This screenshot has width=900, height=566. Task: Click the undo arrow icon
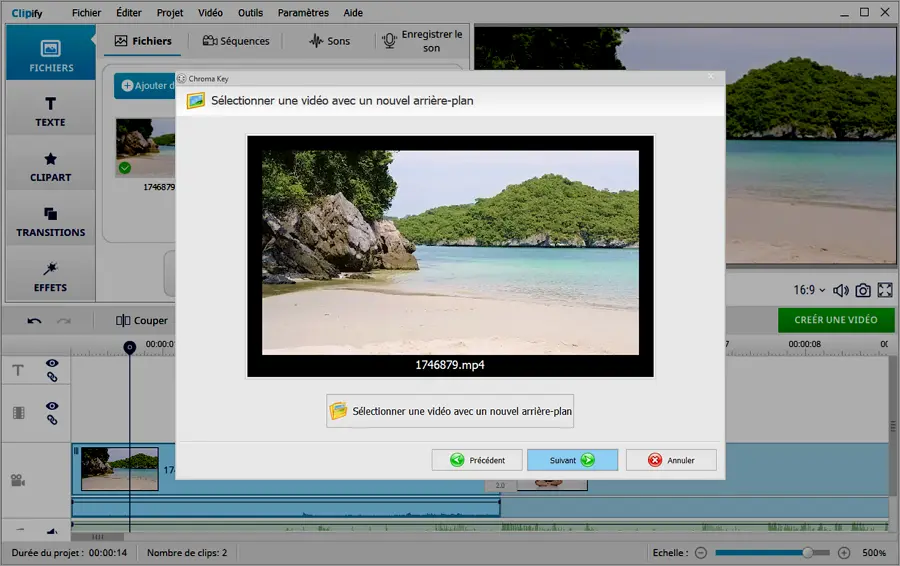[x=34, y=321]
